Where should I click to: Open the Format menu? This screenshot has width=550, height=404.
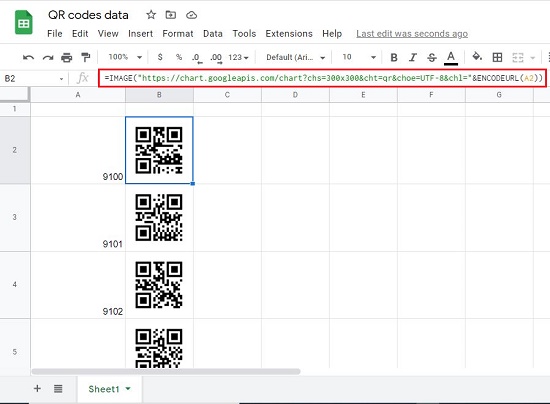(x=178, y=34)
